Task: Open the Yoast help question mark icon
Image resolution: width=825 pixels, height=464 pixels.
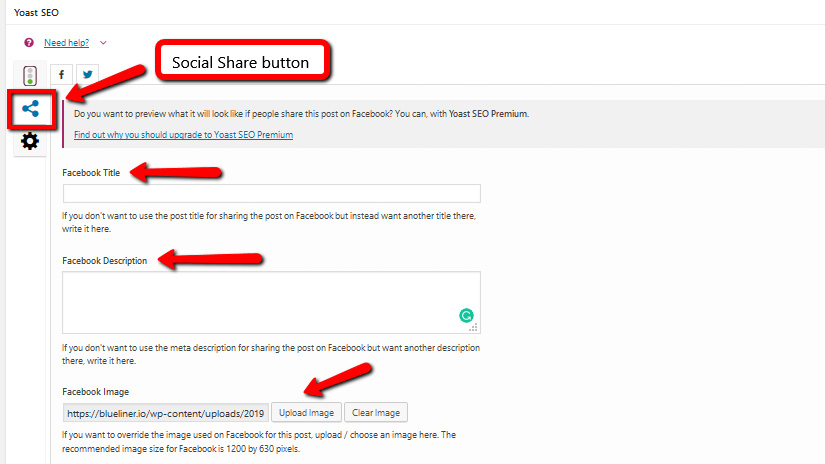Action: (29, 43)
